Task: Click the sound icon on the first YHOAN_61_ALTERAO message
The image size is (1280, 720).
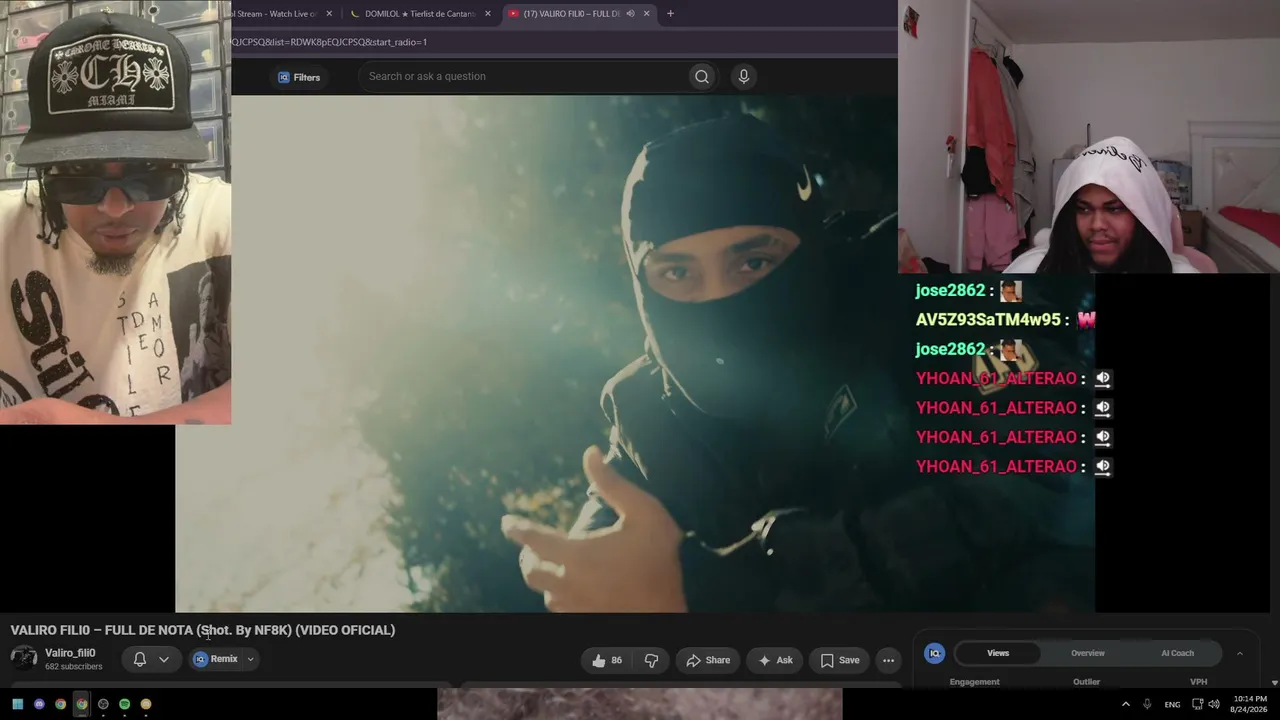Action: tap(1102, 379)
